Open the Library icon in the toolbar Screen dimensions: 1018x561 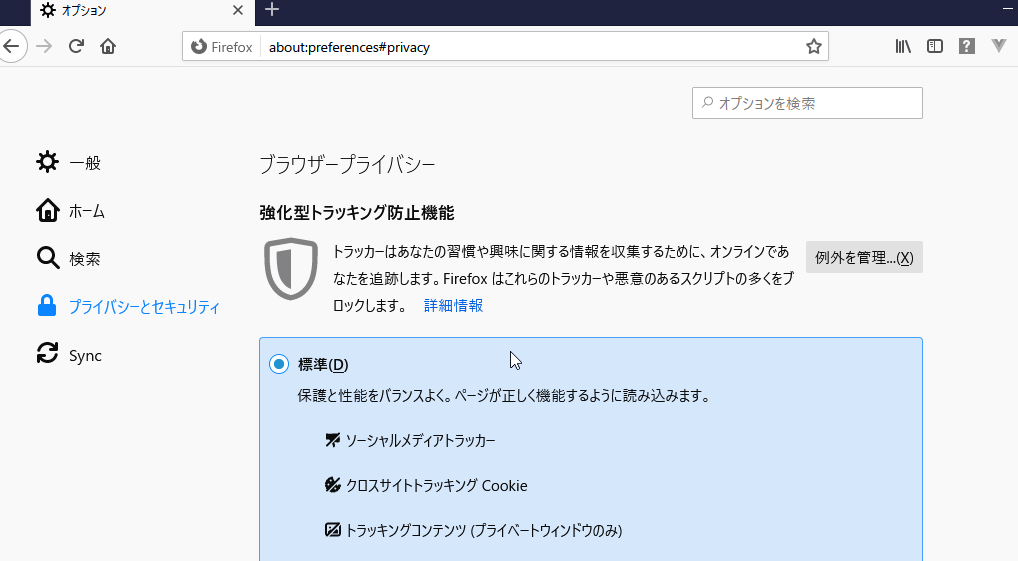tap(903, 47)
